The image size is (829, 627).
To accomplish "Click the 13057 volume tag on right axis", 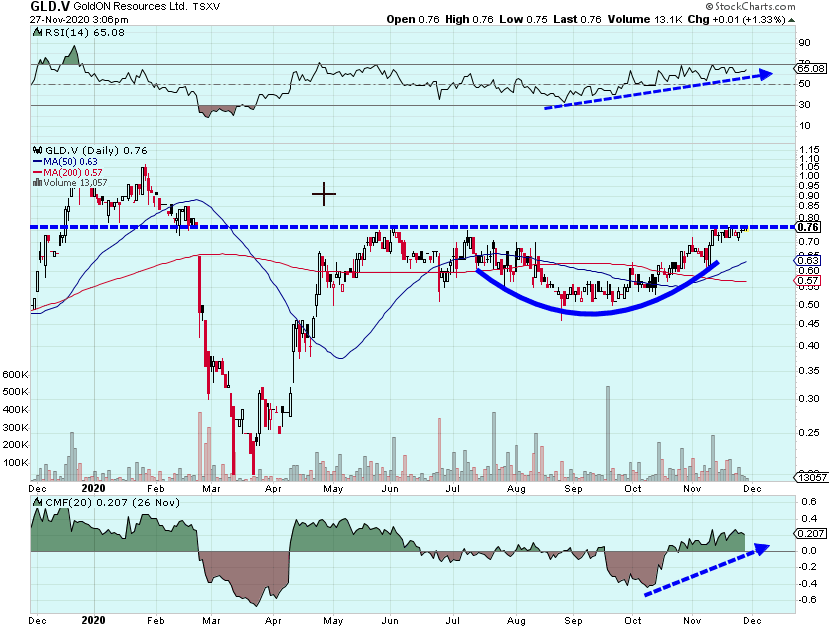I will pos(810,477).
